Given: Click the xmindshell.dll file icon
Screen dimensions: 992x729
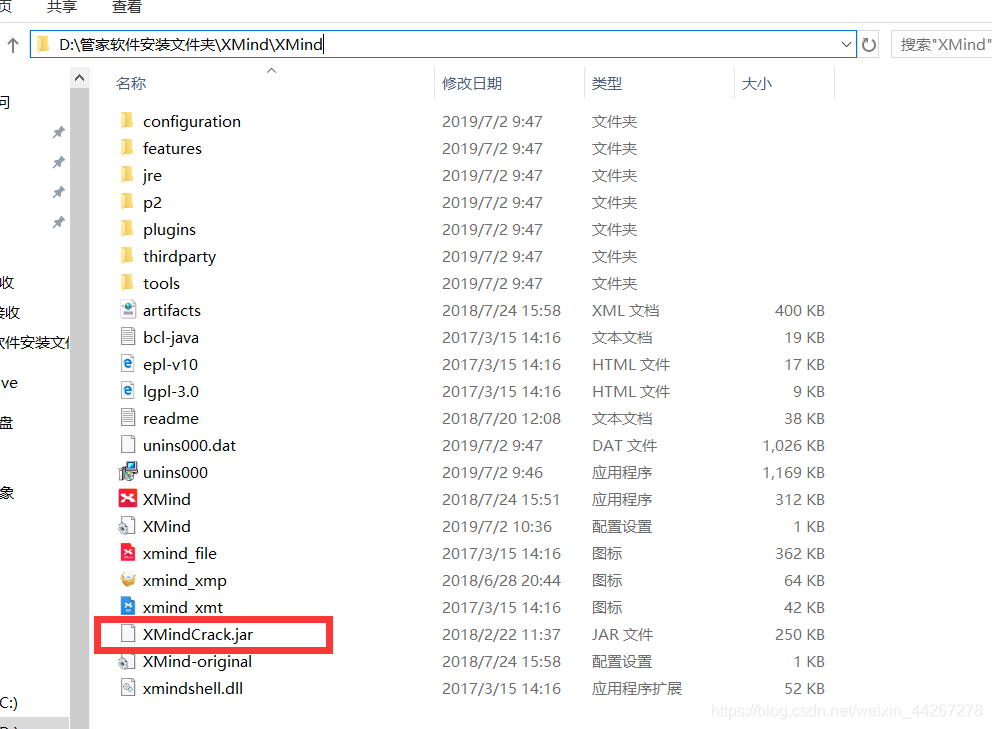Looking at the screenshot, I should (128, 688).
